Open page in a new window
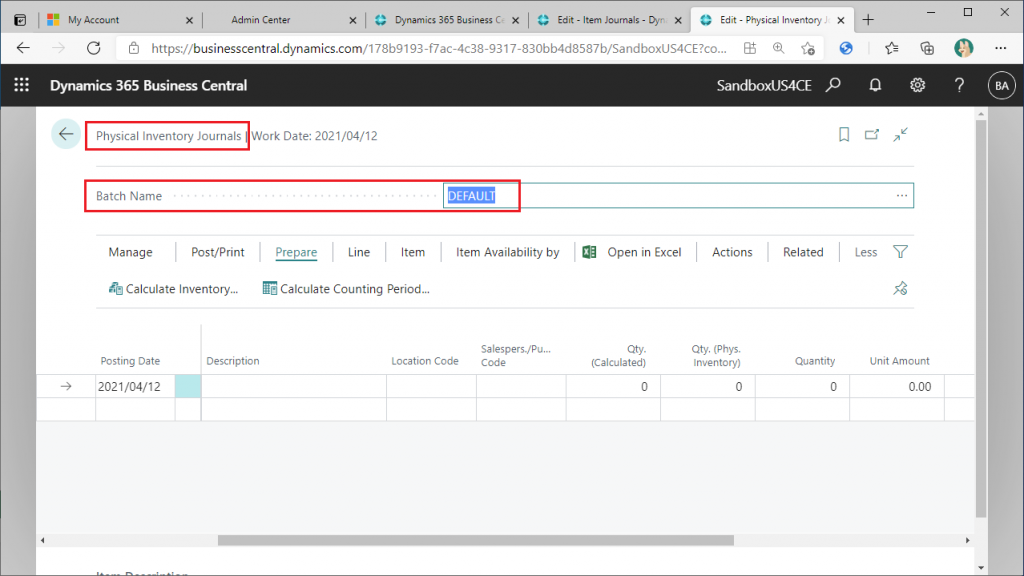This screenshot has width=1024, height=576. pyautogui.click(x=872, y=135)
